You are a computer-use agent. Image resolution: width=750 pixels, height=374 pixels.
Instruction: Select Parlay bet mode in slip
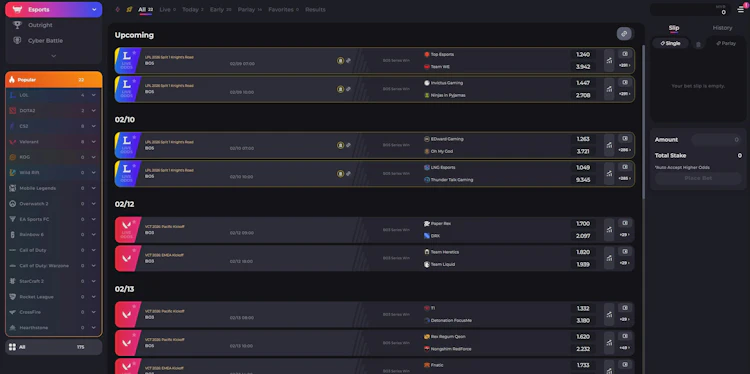tap(726, 43)
